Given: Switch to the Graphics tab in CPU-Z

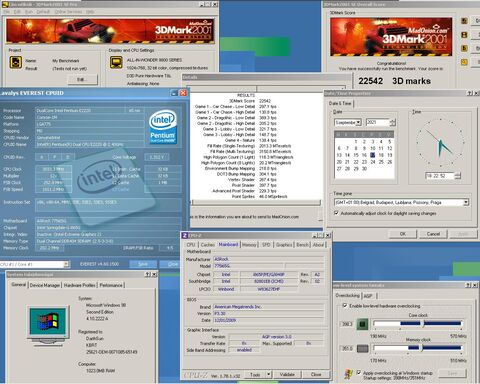Looking at the screenshot, I should point(284,245).
